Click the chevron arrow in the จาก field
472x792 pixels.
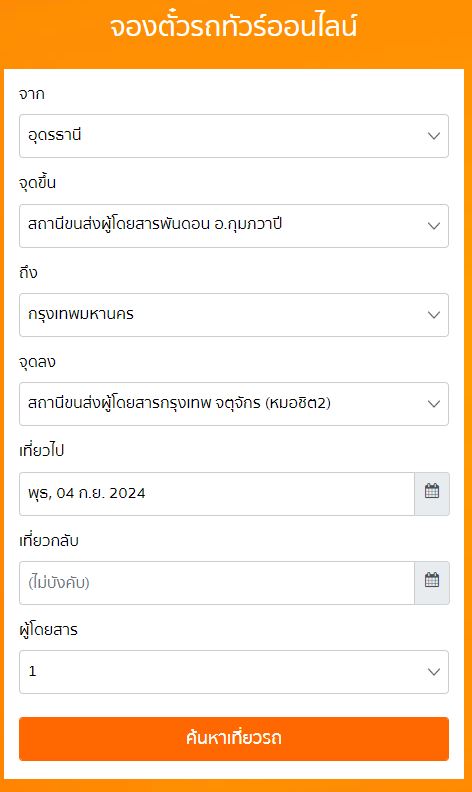click(x=434, y=136)
